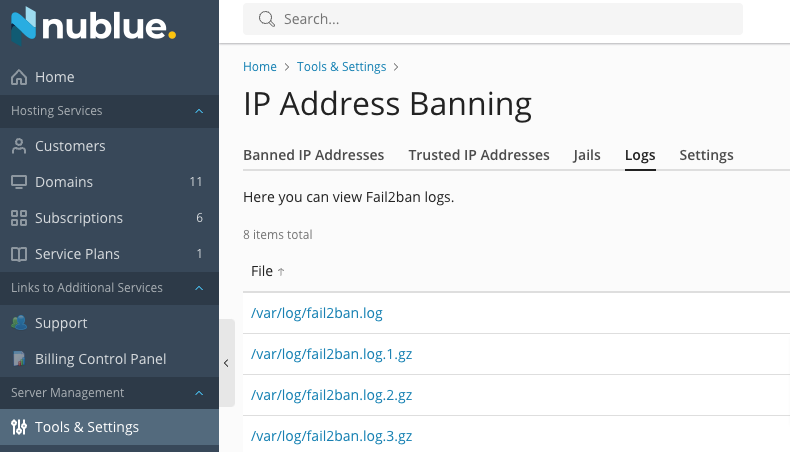Click the Billing Control Panel icon

click(x=19, y=359)
